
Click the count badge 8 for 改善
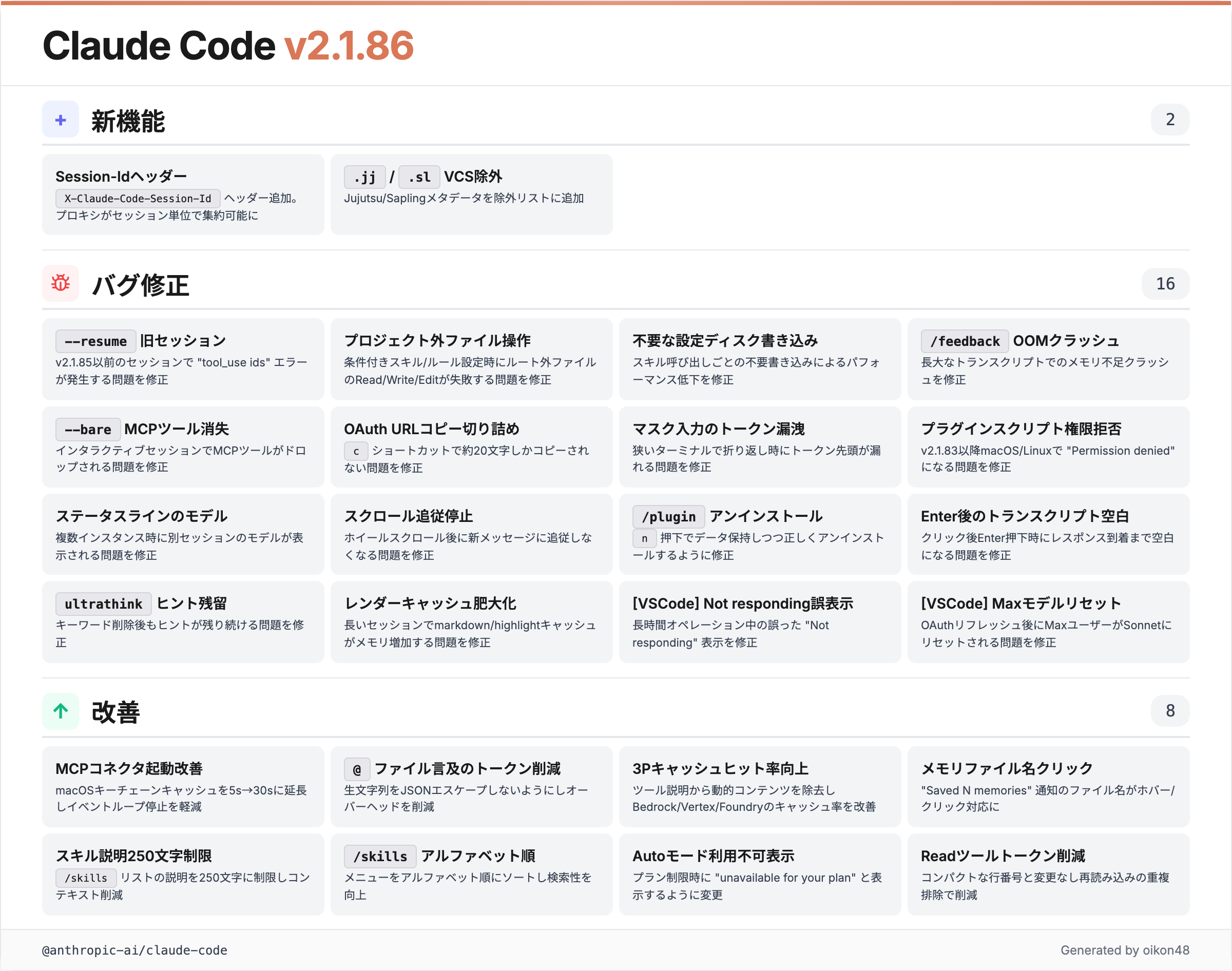click(x=1169, y=711)
